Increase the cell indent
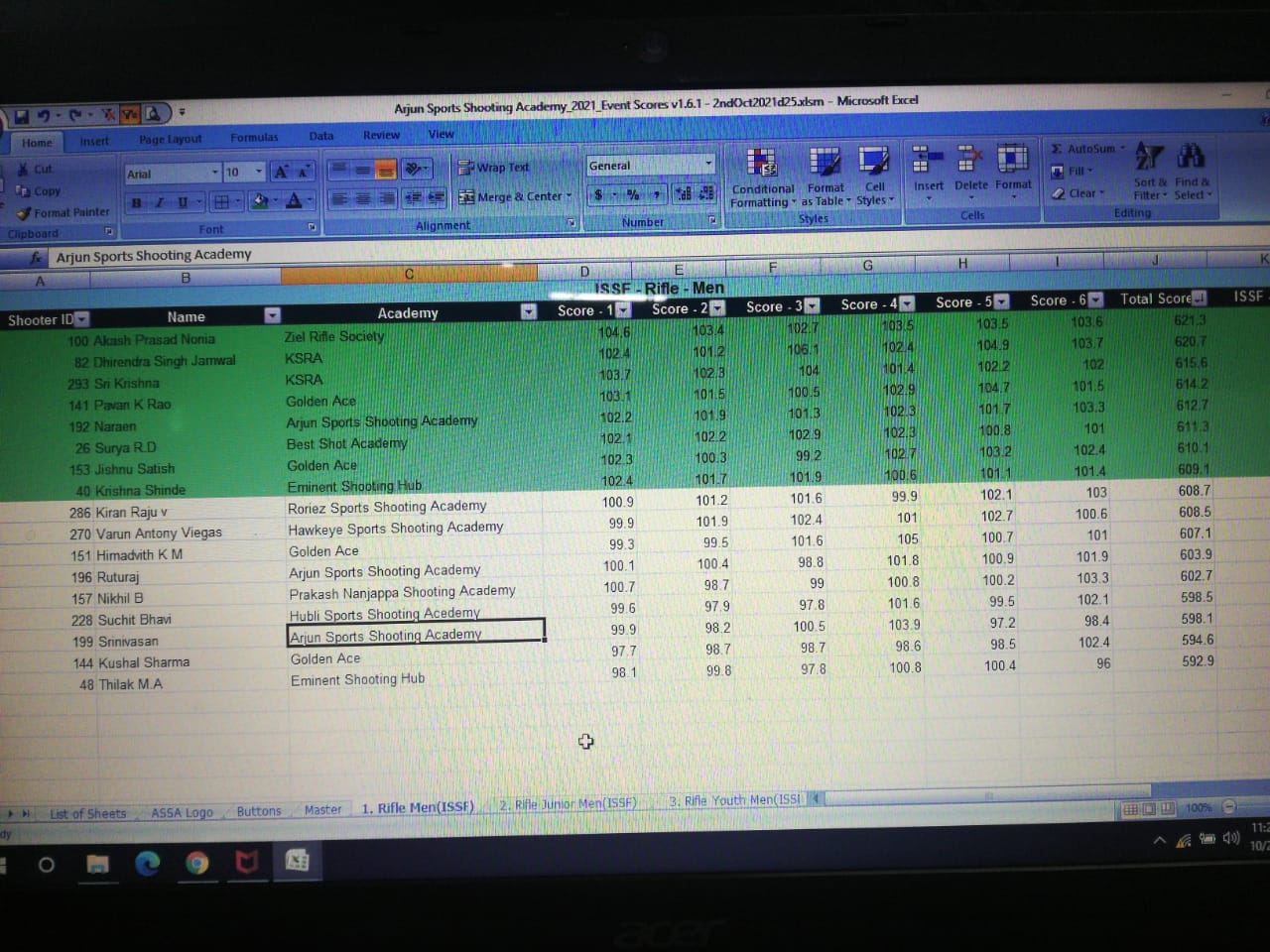This screenshot has width=1270, height=952. pyautogui.click(x=436, y=197)
